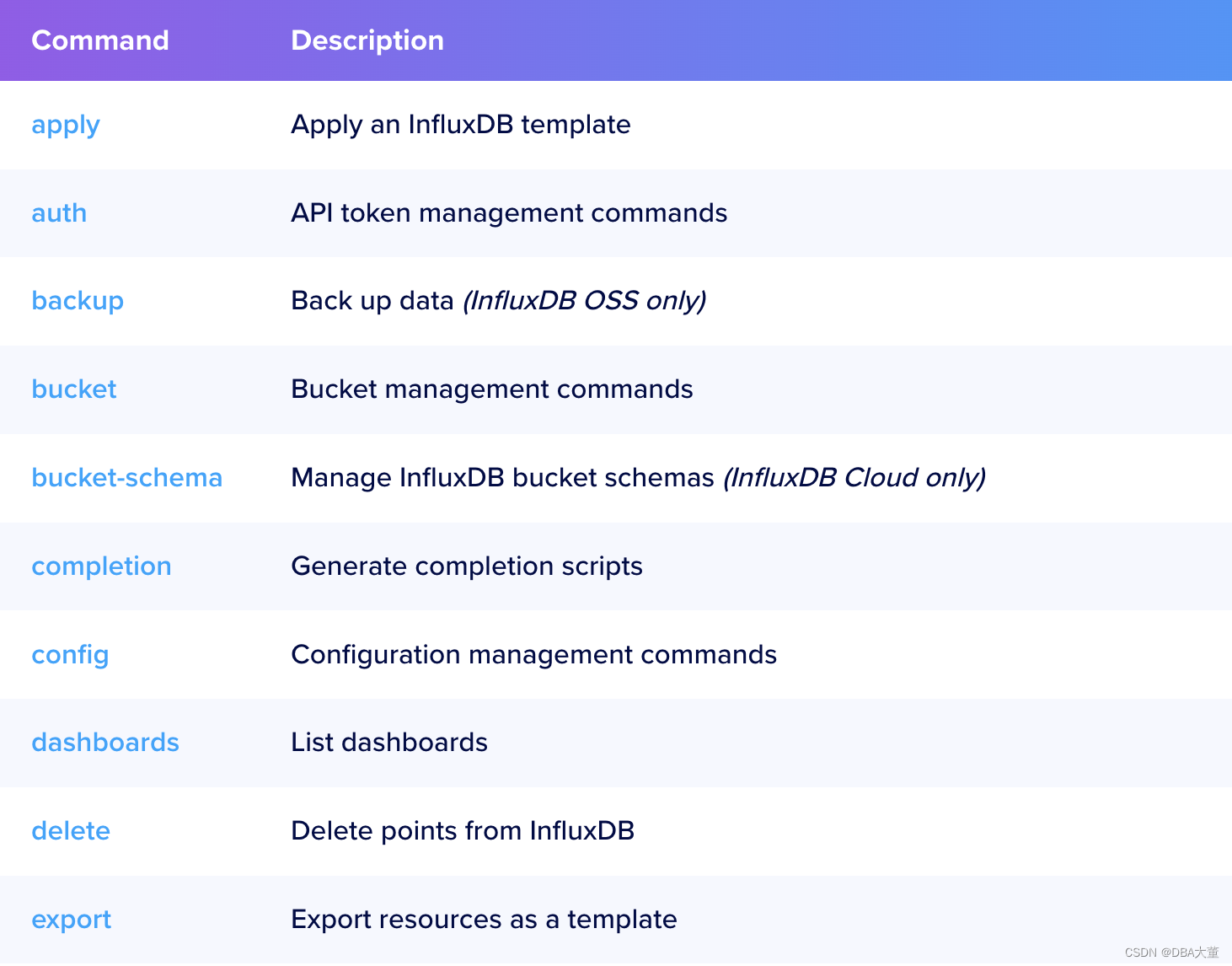
Task: Open the dashboards command page
Action: [104, 743]
